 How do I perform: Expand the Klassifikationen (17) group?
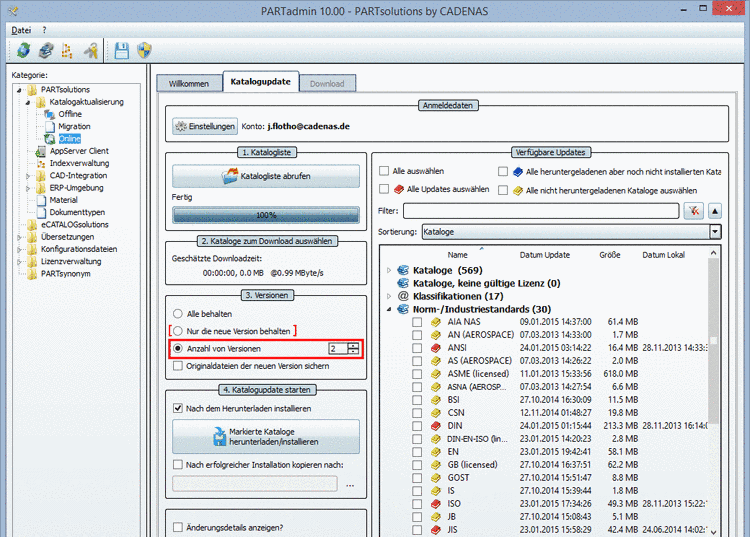coord(389,296)
